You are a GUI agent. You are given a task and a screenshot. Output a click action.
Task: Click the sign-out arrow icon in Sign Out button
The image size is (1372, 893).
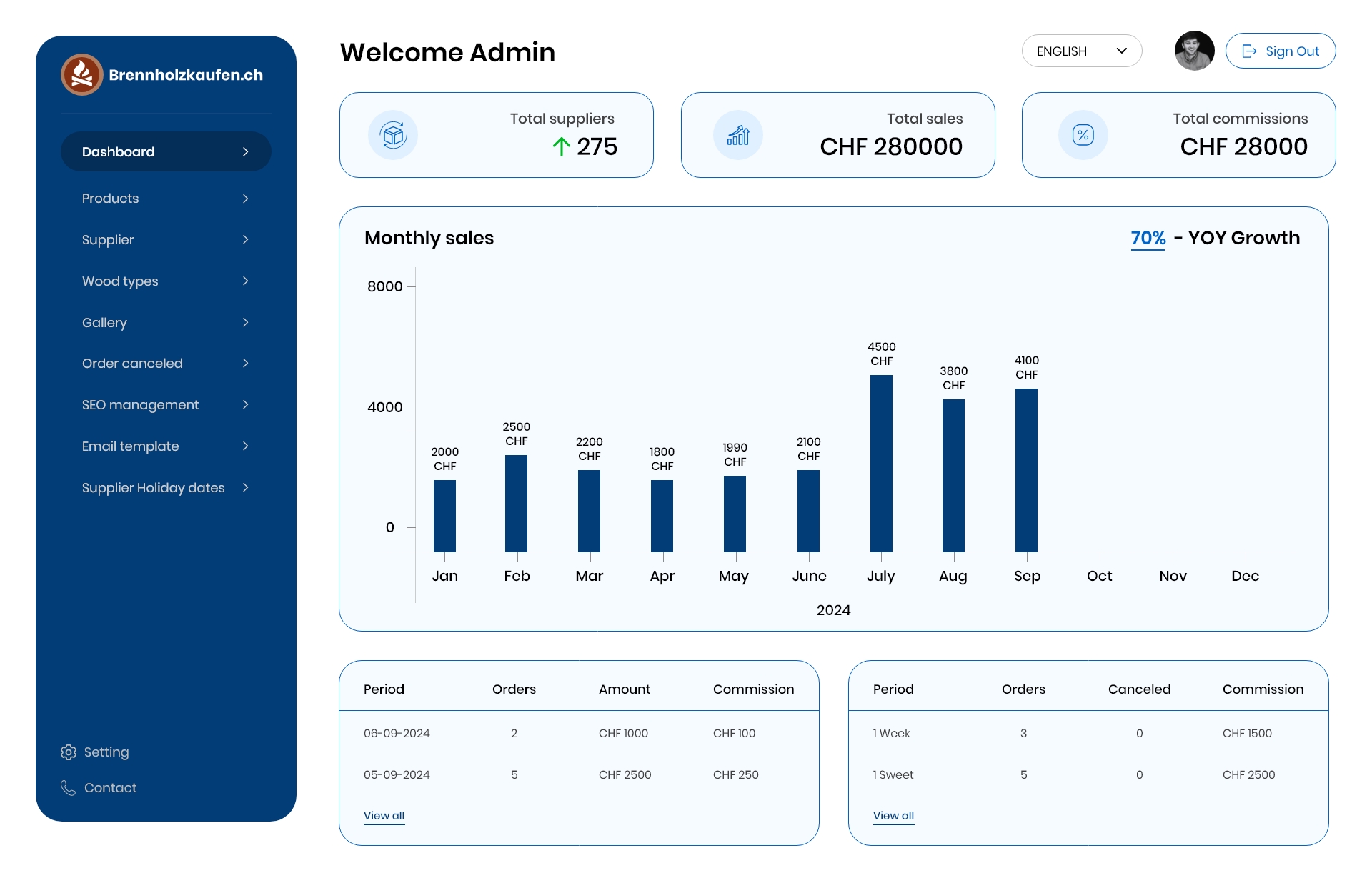click(1251, 51)
